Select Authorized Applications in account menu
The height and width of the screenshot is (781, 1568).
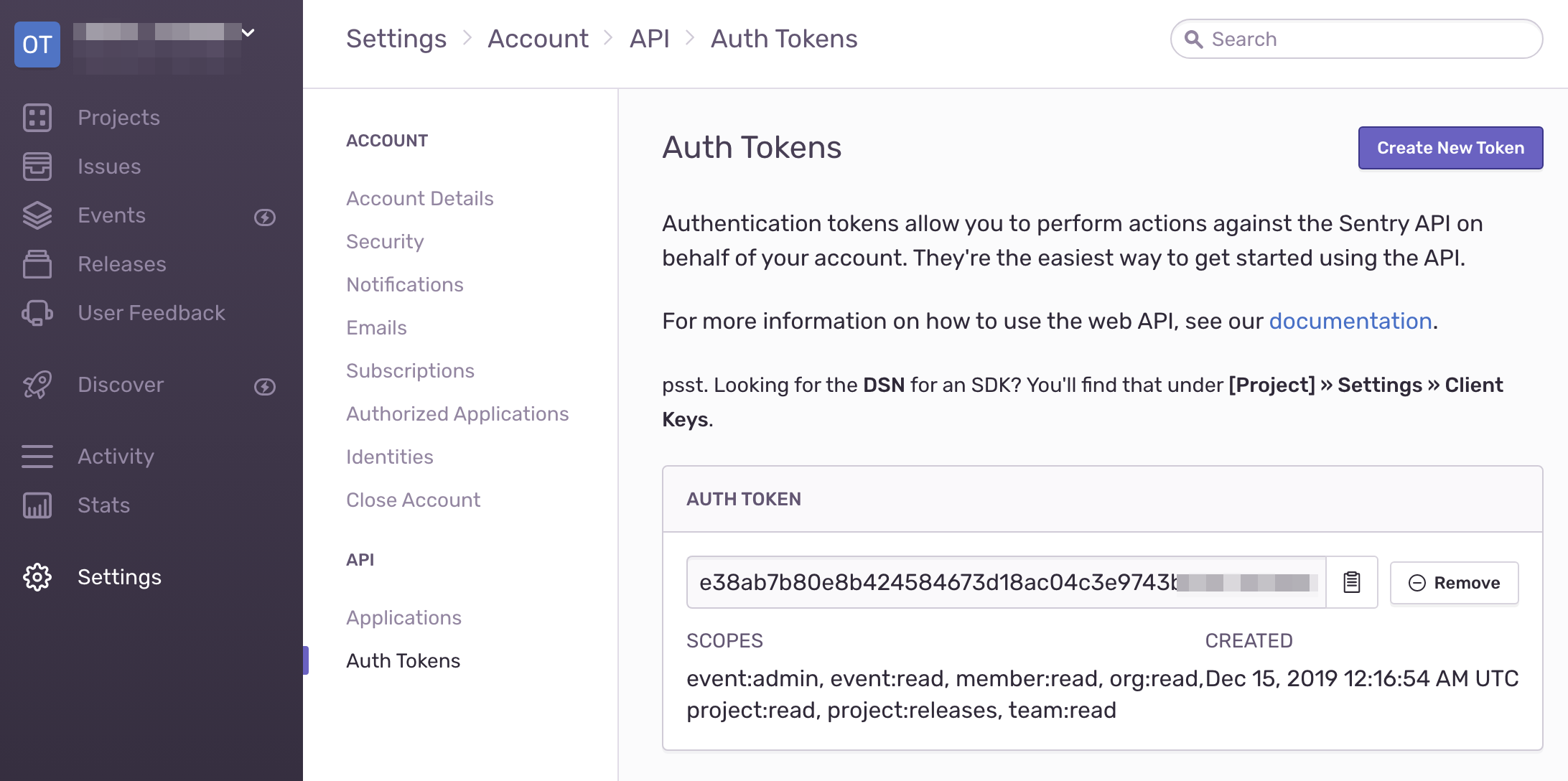pos(457,413)
